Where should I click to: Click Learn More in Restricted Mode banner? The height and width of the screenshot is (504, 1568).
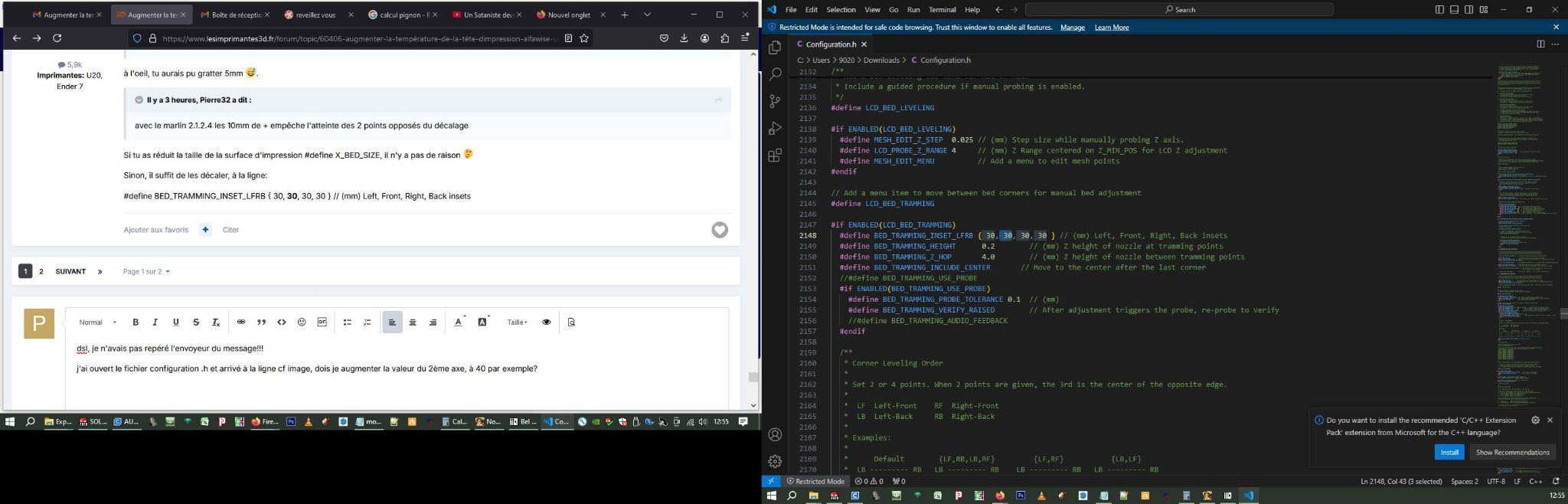[x=1111, y=28]
